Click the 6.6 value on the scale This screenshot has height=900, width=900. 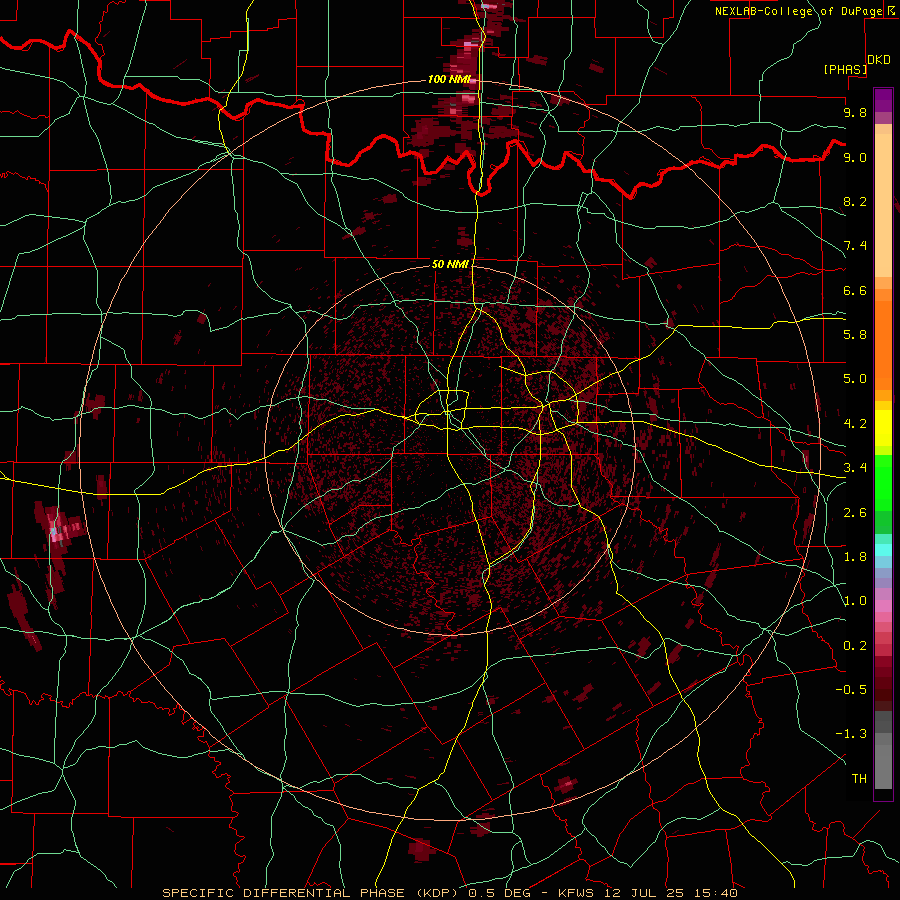pos(855,290)
